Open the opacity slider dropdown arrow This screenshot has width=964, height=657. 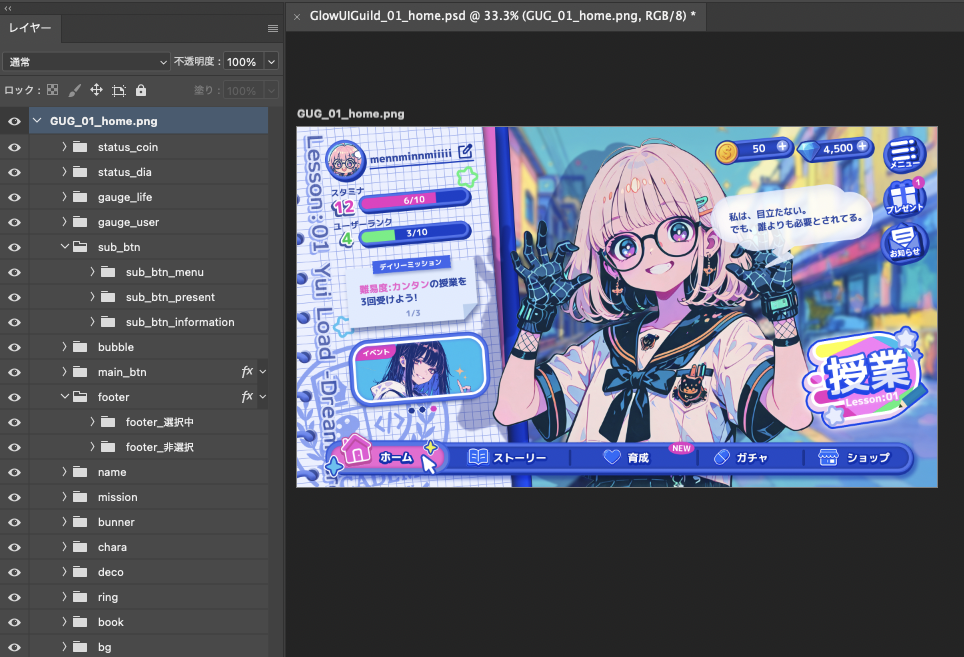[270, 62]
